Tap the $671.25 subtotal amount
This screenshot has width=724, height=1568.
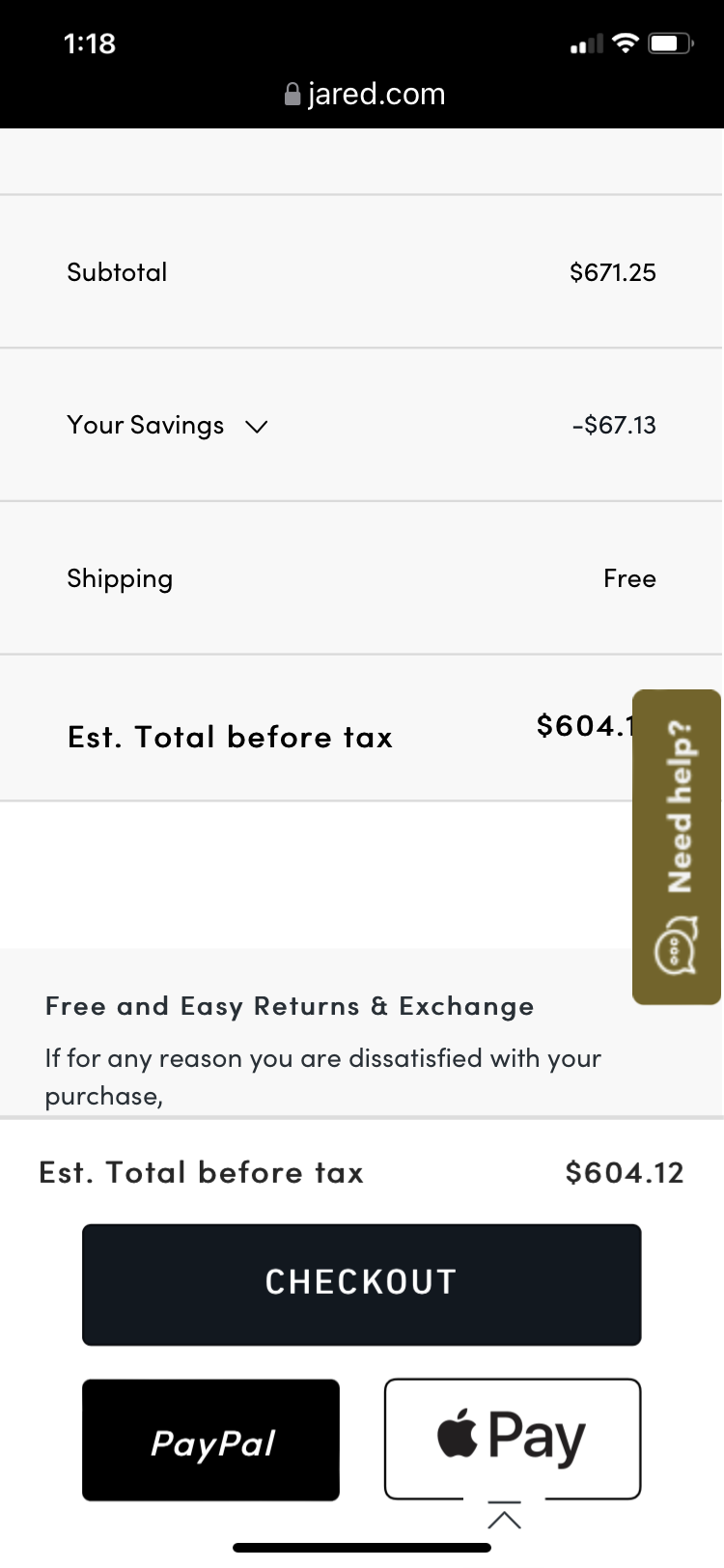tap(612, 272)
